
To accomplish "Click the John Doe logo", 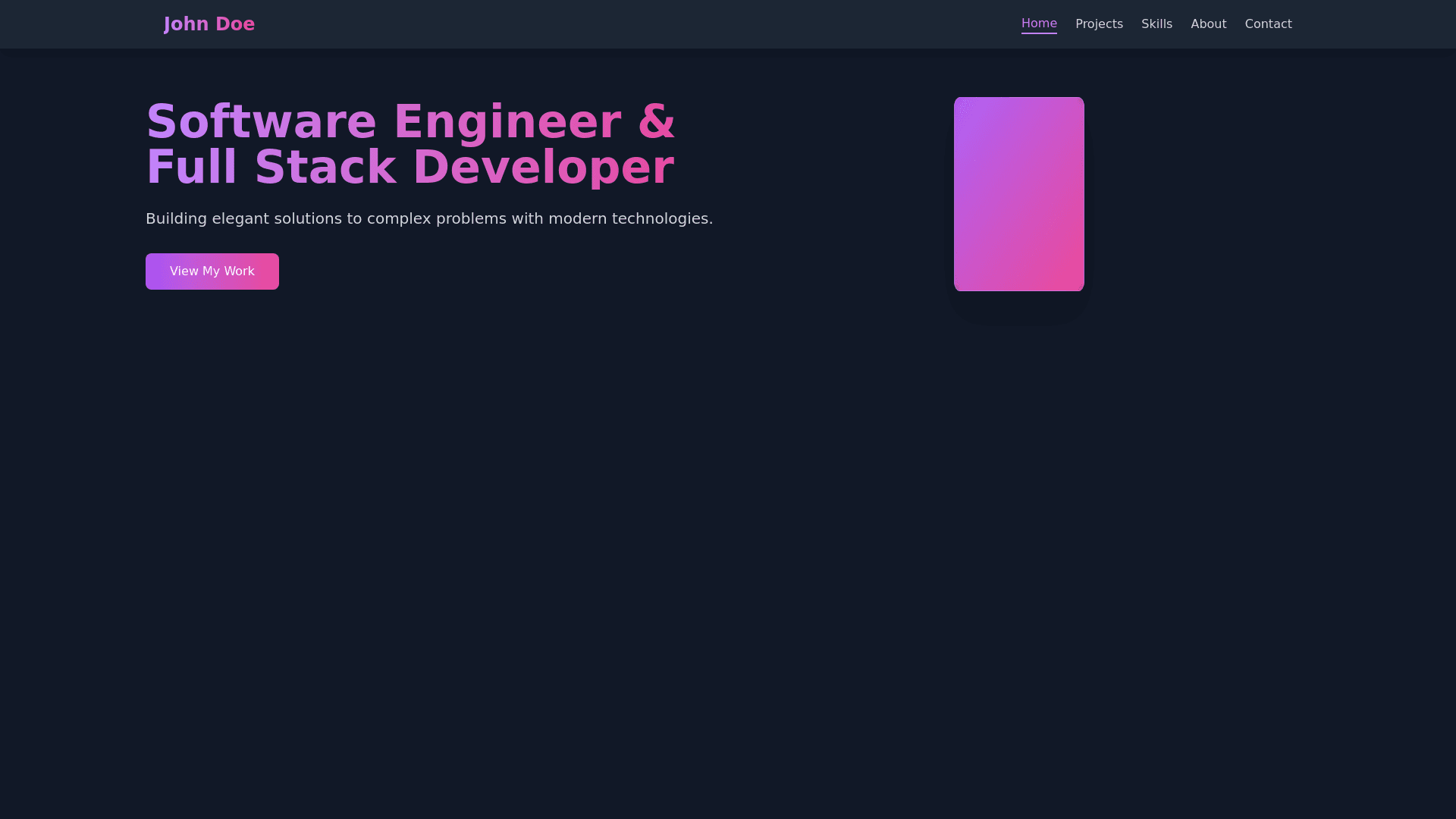I will pos(209,24).
